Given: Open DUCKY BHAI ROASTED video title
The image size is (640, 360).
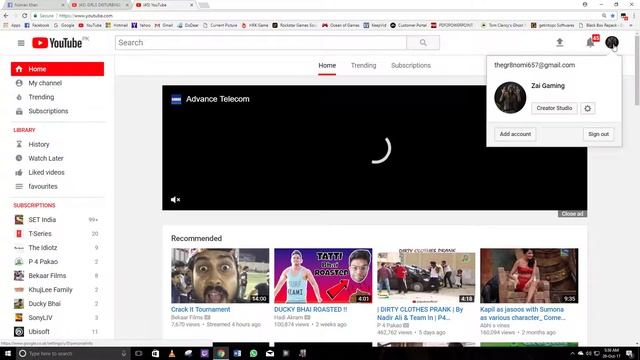Looking at the screenshot, I should tap(310, 309).
